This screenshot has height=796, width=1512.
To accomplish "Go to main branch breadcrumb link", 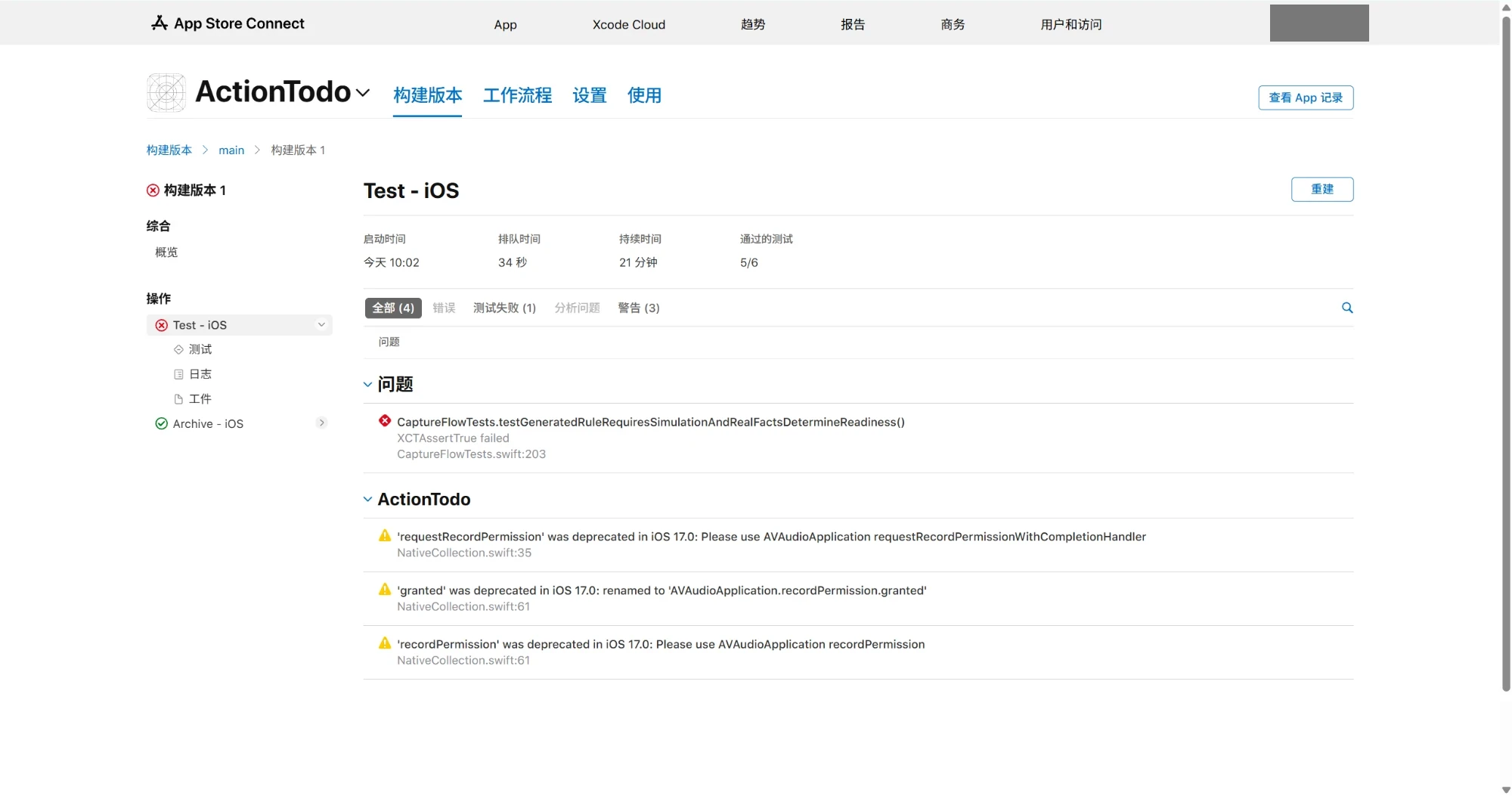I will pyautogui.click(x=231, y=150).
